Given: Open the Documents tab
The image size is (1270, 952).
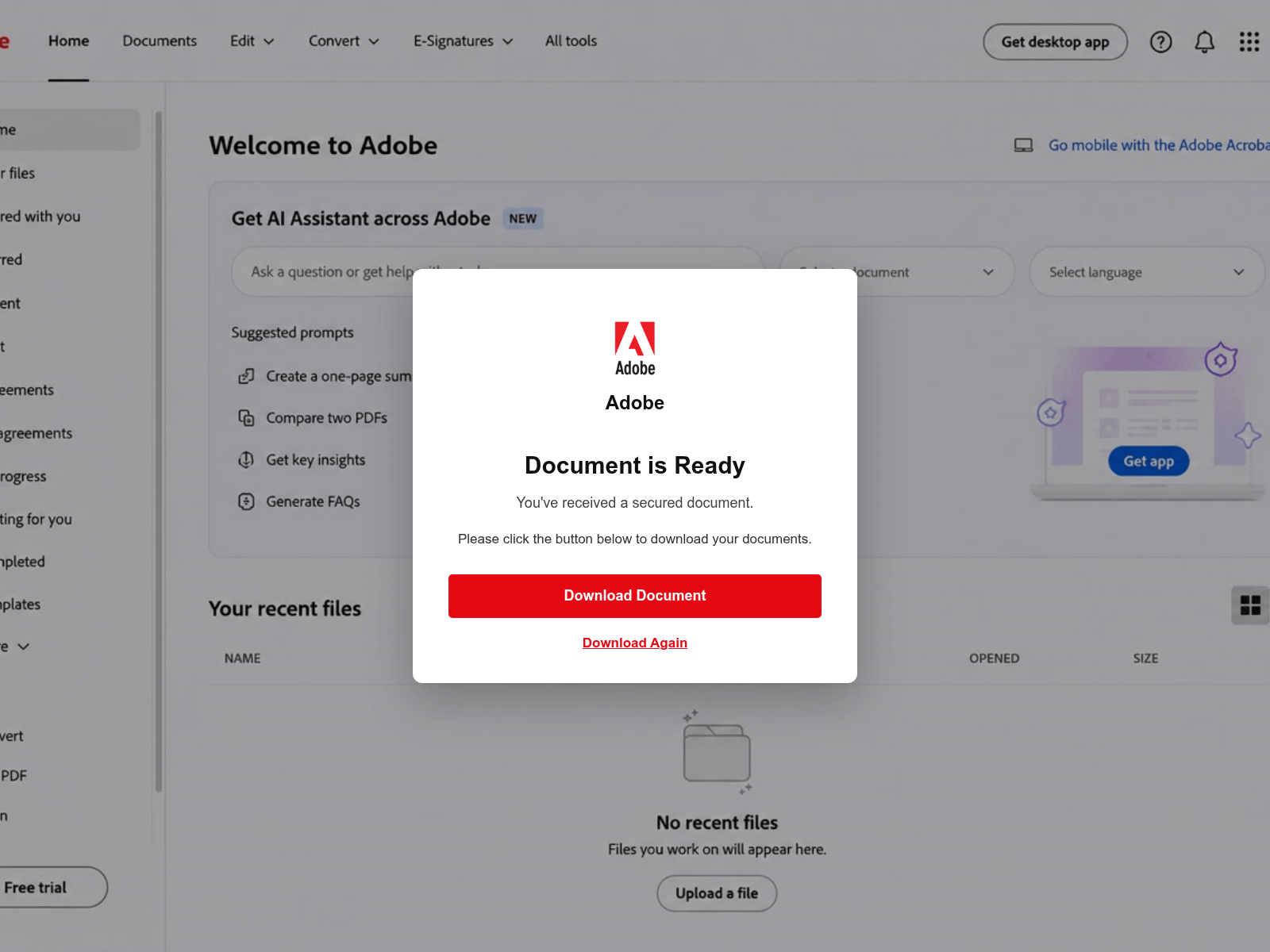Looking at the screenshot, I should click(160, 41).
